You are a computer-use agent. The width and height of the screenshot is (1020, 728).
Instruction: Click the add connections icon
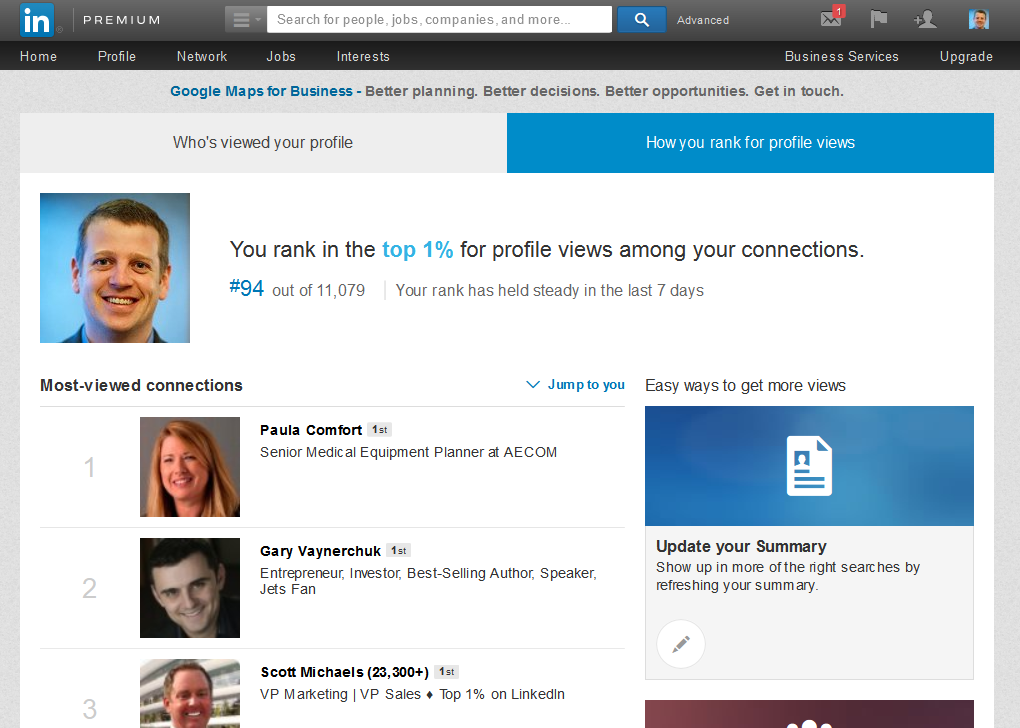click(x=925, y=19)
